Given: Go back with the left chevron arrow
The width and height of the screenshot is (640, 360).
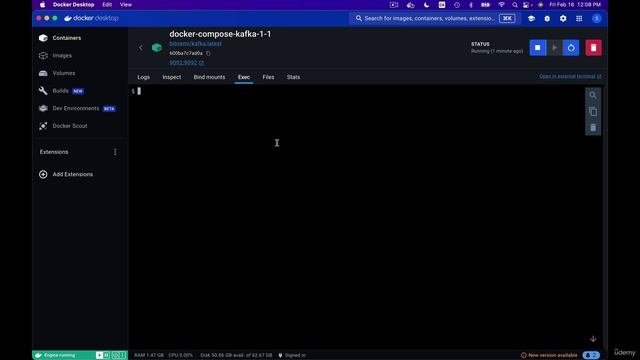Looking at the screenshot, I should (141, 48).
